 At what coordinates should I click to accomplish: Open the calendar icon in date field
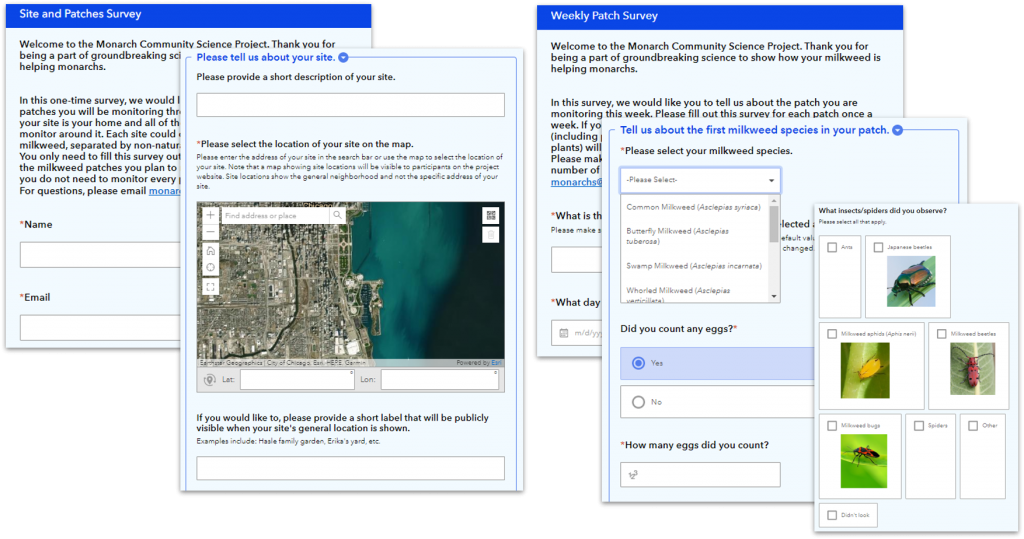(564, 333)
